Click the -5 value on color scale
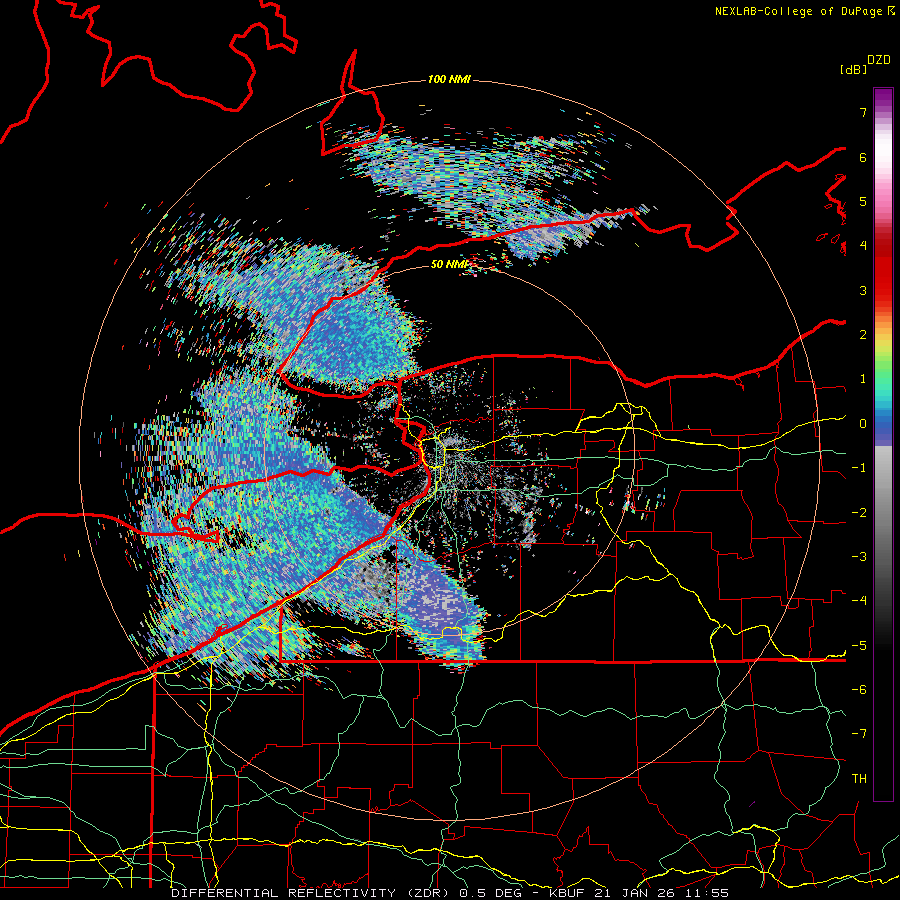Viewport: 900px width, 900px height. point(859,645)
